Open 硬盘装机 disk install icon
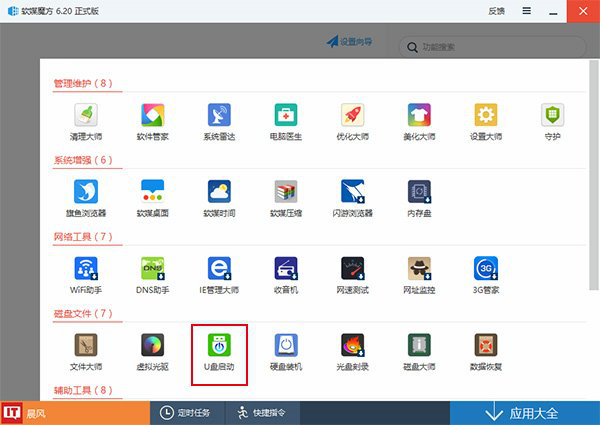This screenshot has height=425, width=600. coord(286,345)
